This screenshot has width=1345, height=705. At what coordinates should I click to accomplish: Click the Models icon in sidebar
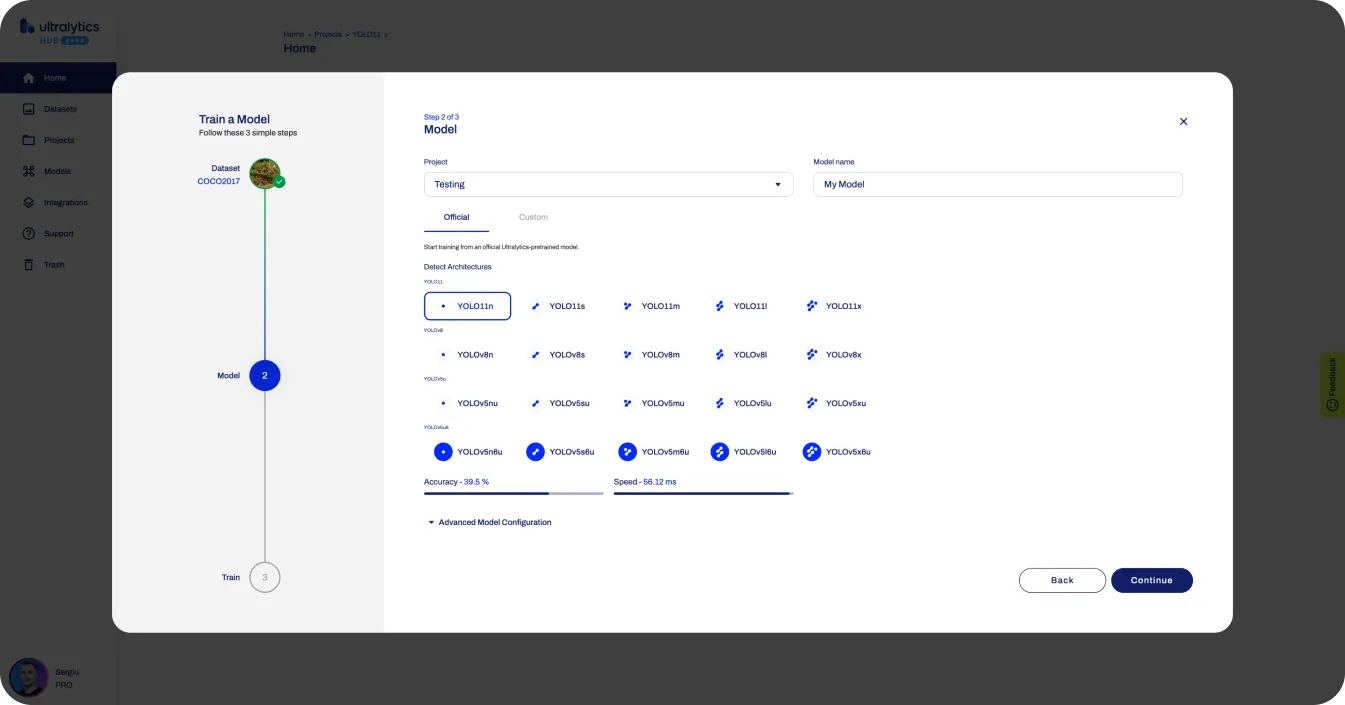(28, 171)
